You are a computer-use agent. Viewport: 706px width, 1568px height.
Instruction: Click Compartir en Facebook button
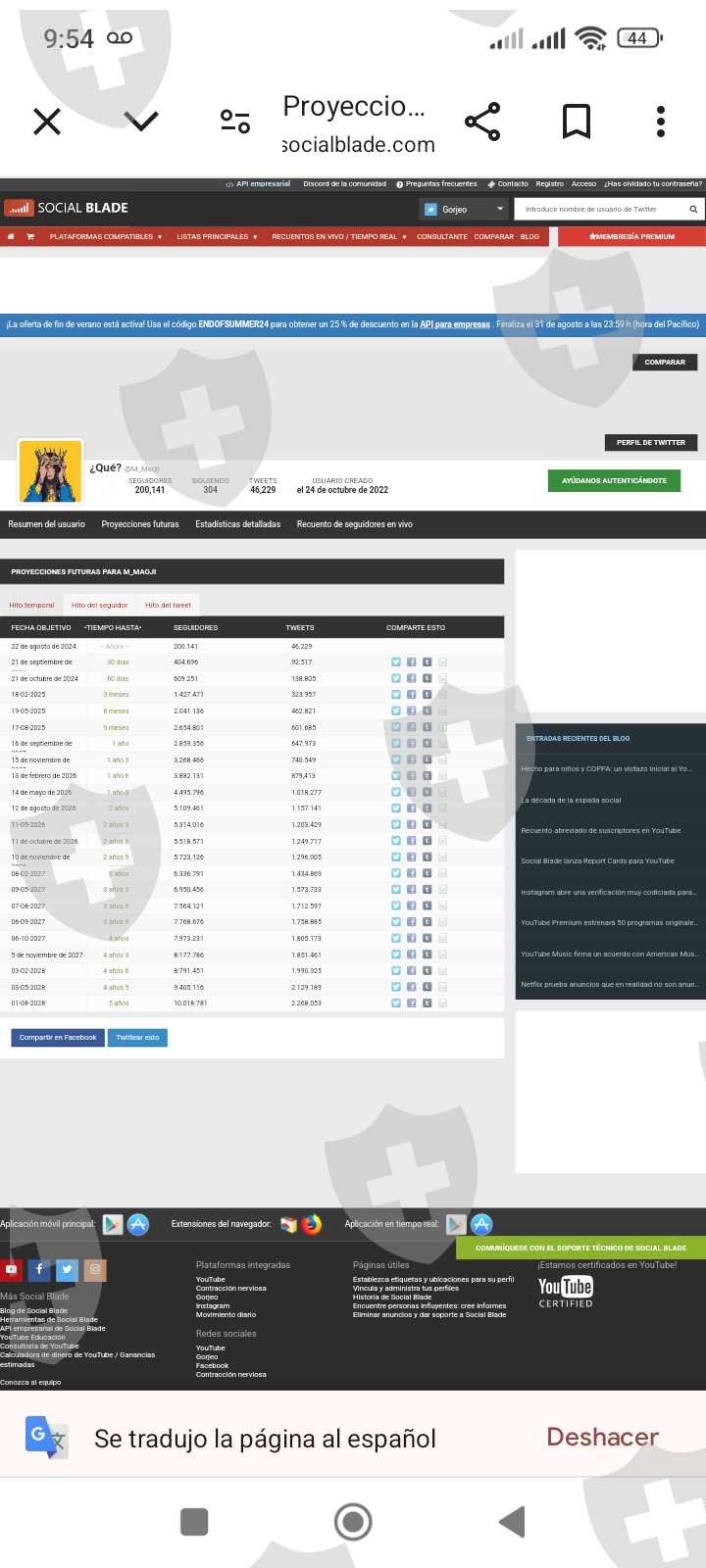(x=58, y=1037)
